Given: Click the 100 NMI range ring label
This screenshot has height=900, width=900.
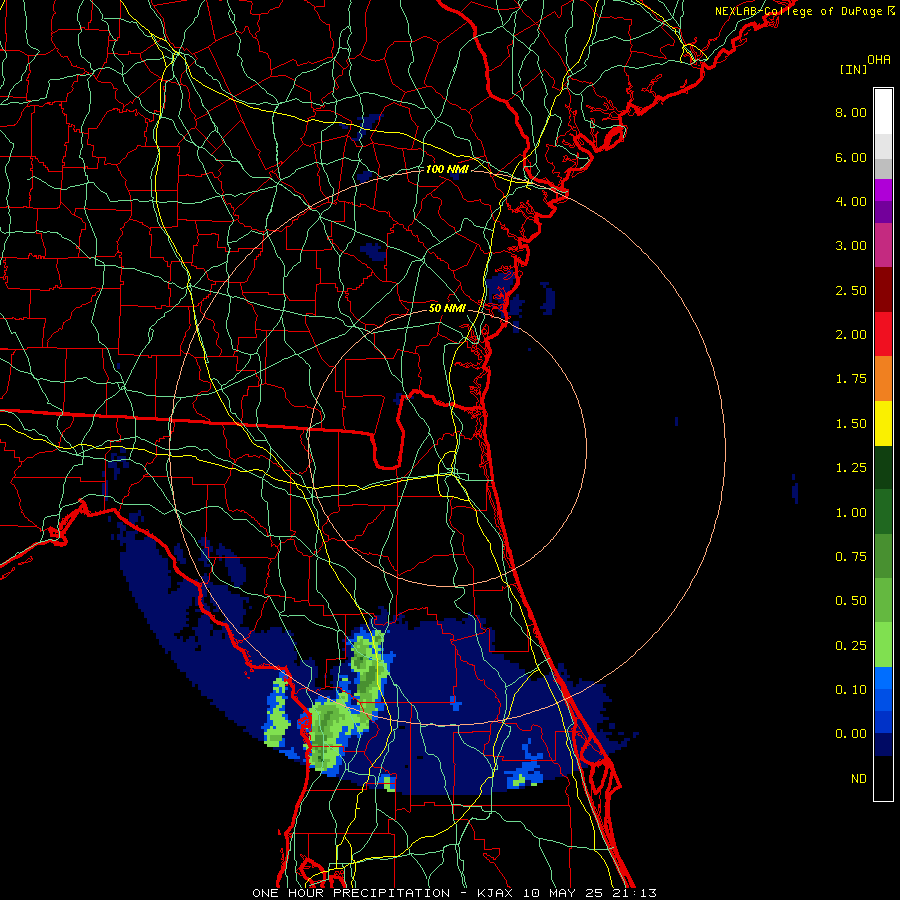Looking at the screenshot, I should 447,169.
